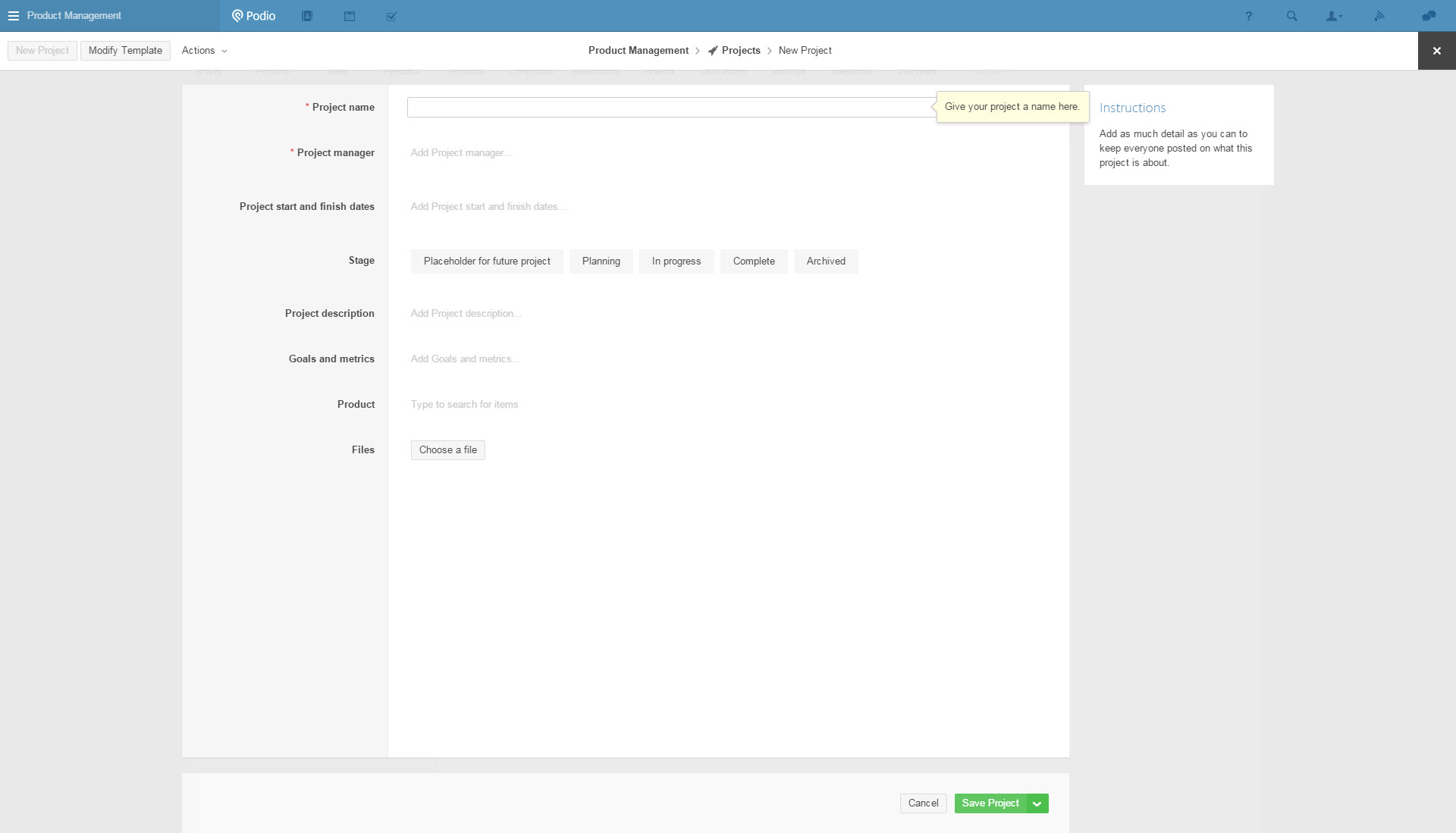
Task: Open the tasks checkmark icon
Action: click(x=391, y=16)
